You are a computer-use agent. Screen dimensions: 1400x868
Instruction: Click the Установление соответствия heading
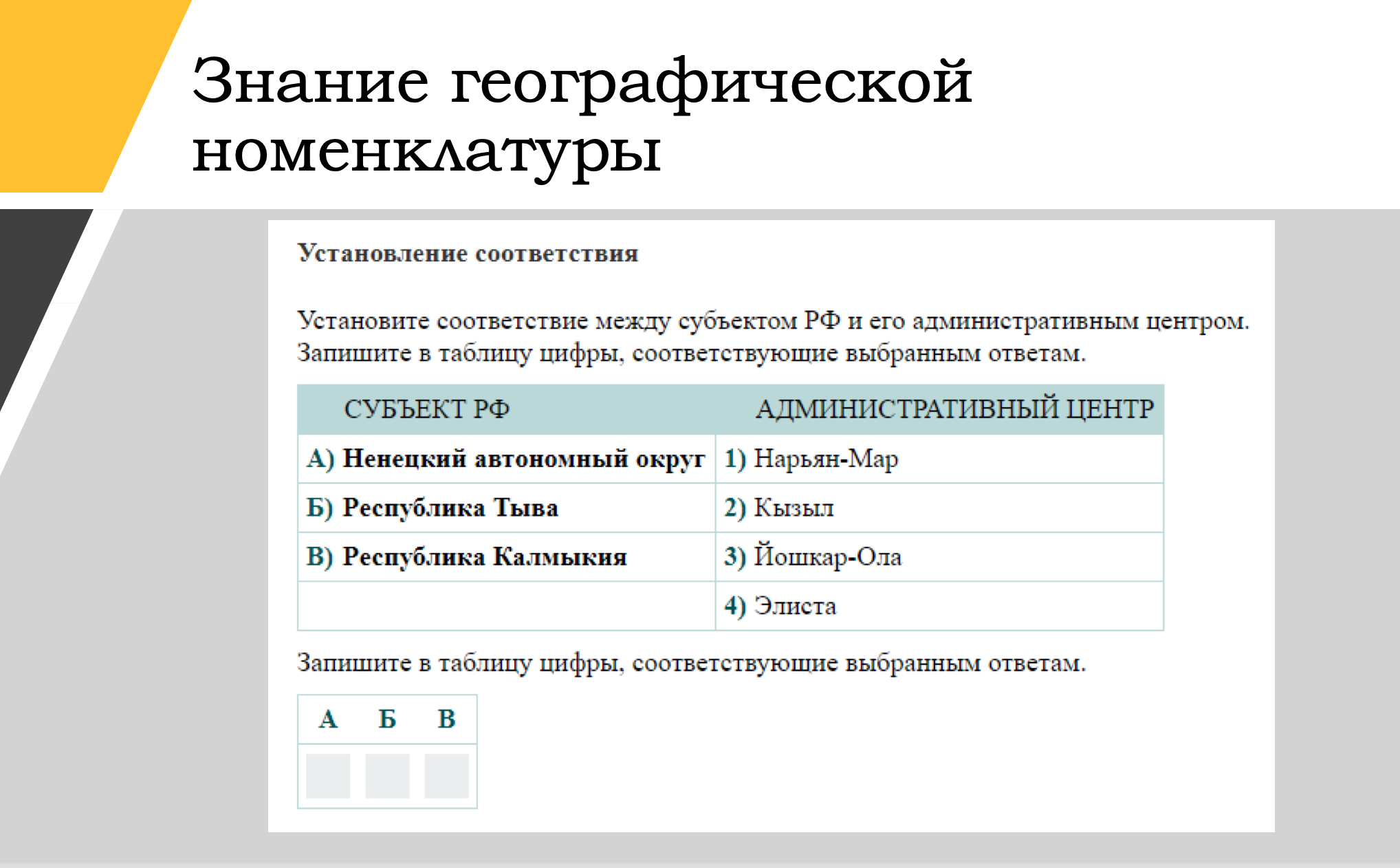pyautogui.click(x=468, y=254)
